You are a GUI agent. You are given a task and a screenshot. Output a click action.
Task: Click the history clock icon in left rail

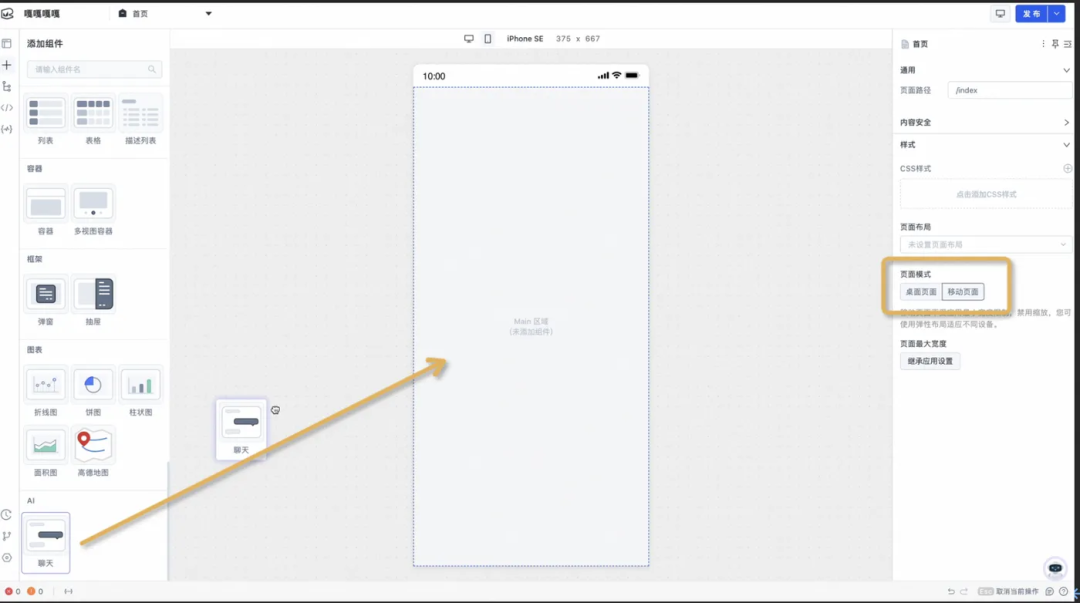(7, 515)
